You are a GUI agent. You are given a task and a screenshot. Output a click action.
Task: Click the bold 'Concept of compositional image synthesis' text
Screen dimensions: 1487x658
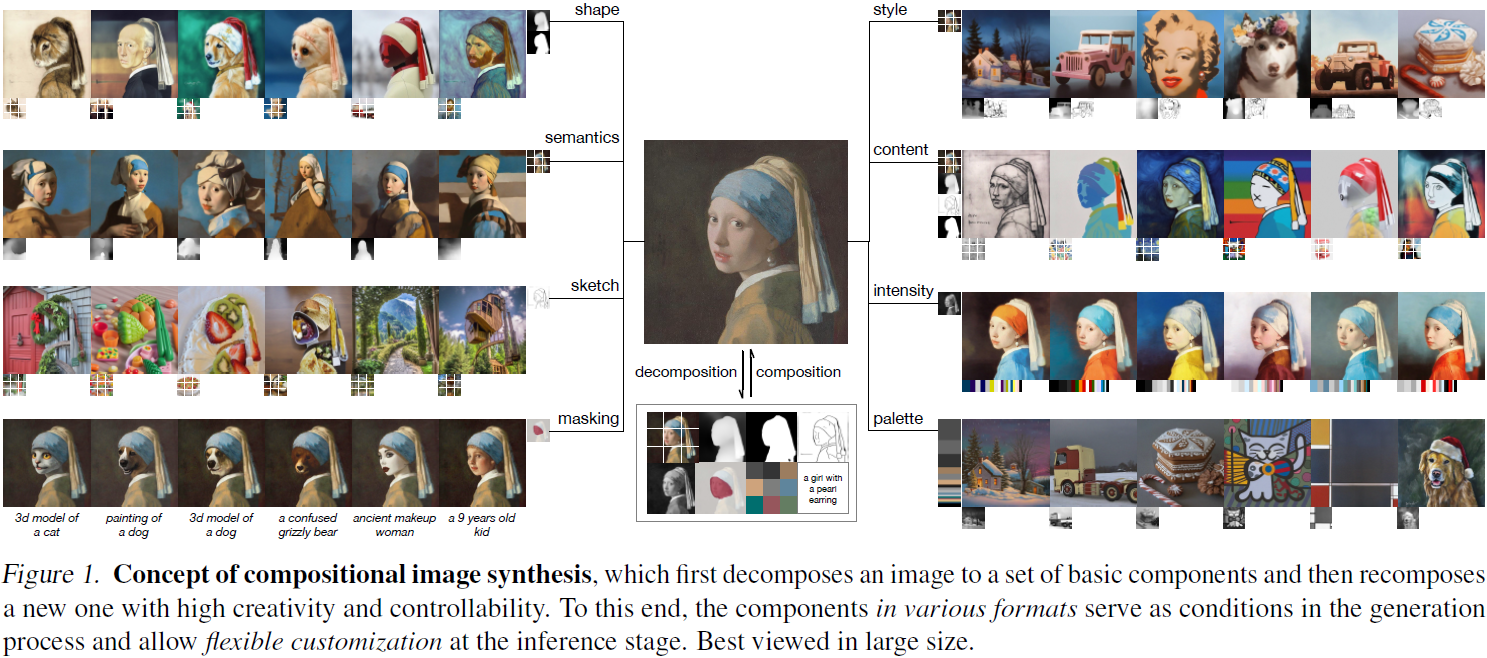352,577
